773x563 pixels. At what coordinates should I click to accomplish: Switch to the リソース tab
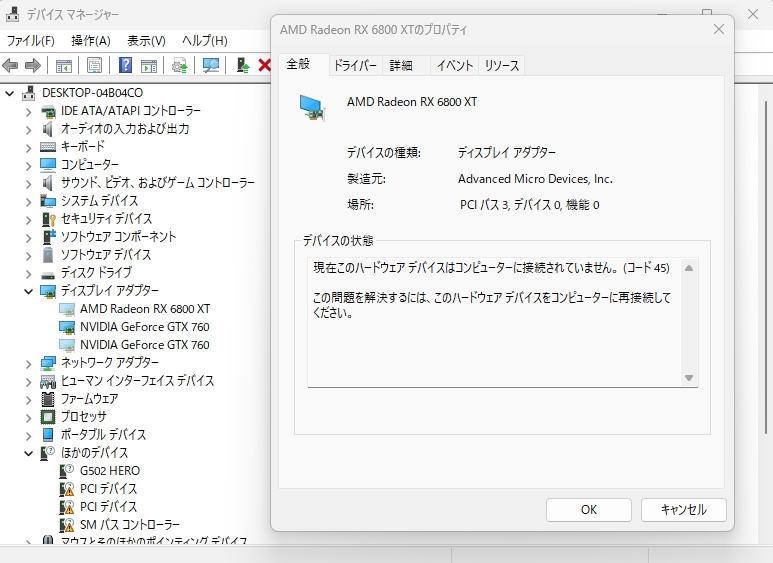click(501, 66)
